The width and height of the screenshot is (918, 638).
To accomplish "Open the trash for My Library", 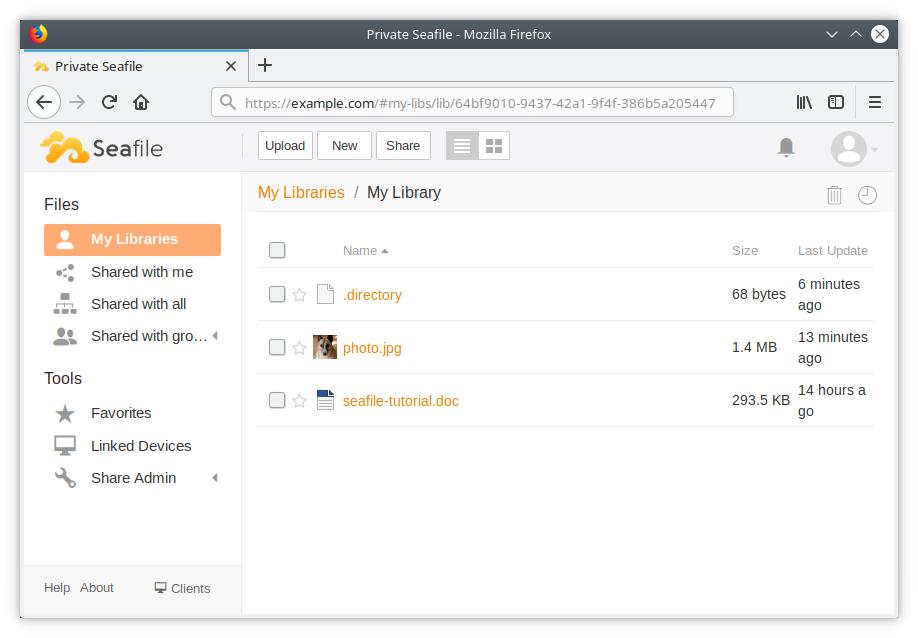I will (x=835, y=196).
